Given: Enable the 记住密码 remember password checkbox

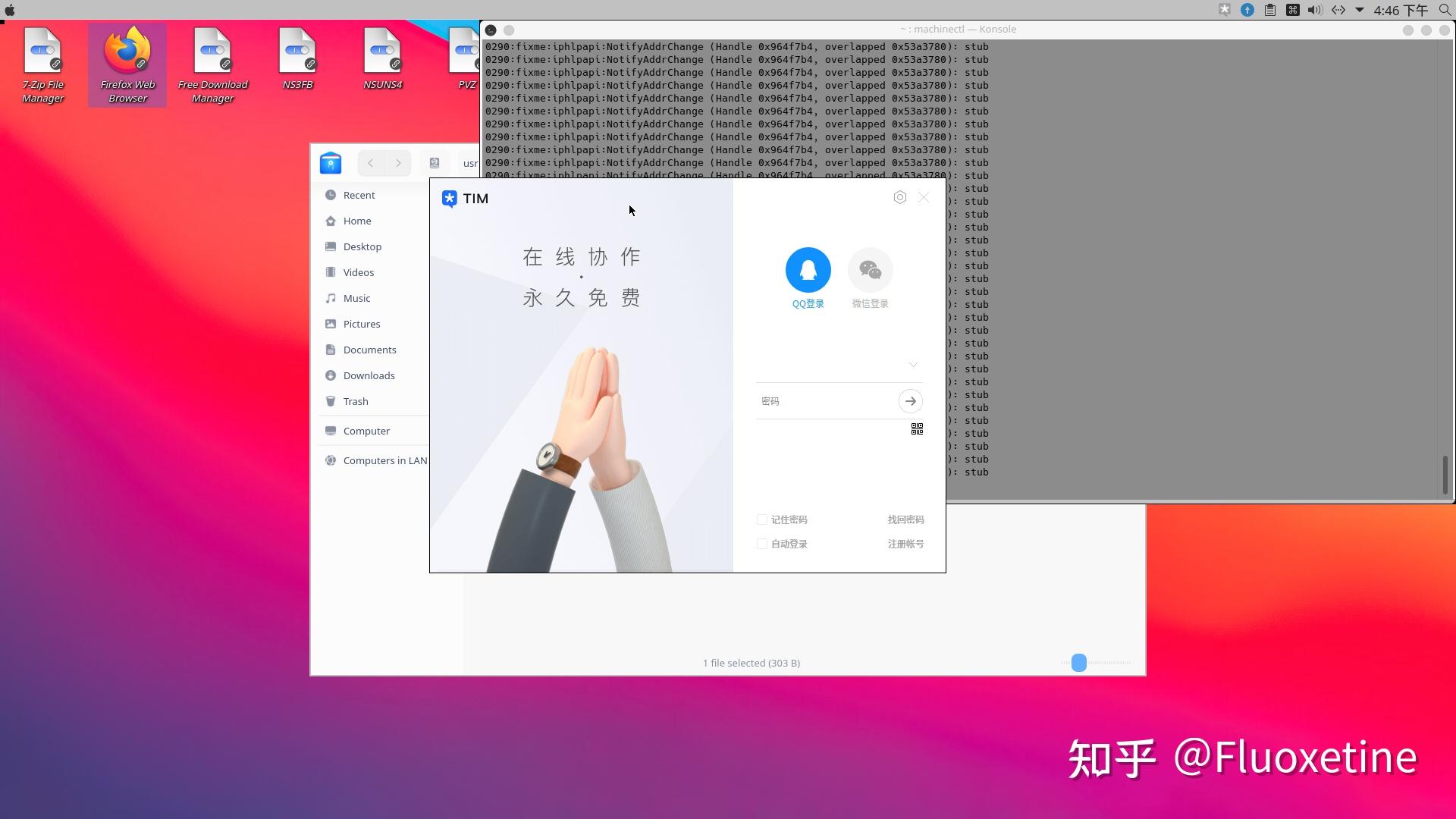Looking at the screenshot, I should [x=762, y=519].
